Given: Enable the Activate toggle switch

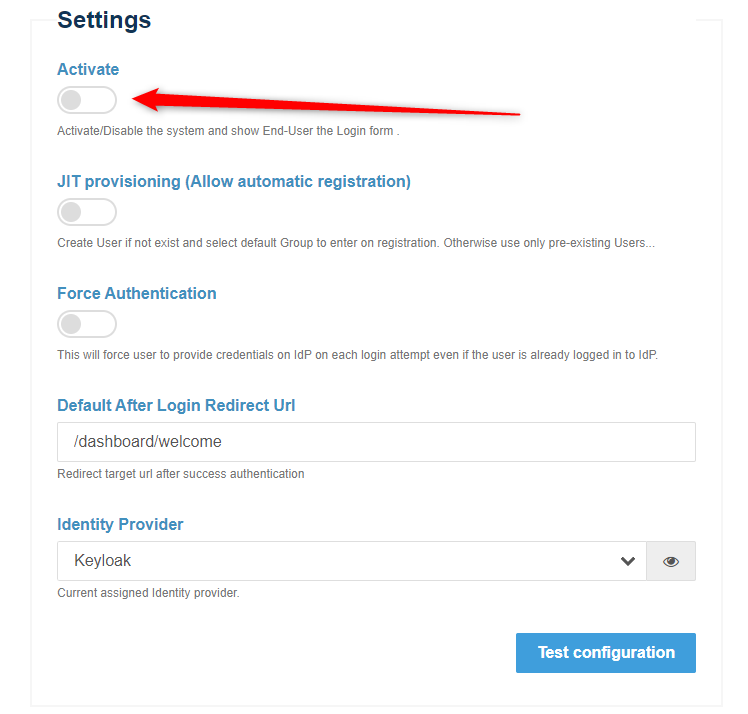Looking at the screenshot, I should coord(86,100).
